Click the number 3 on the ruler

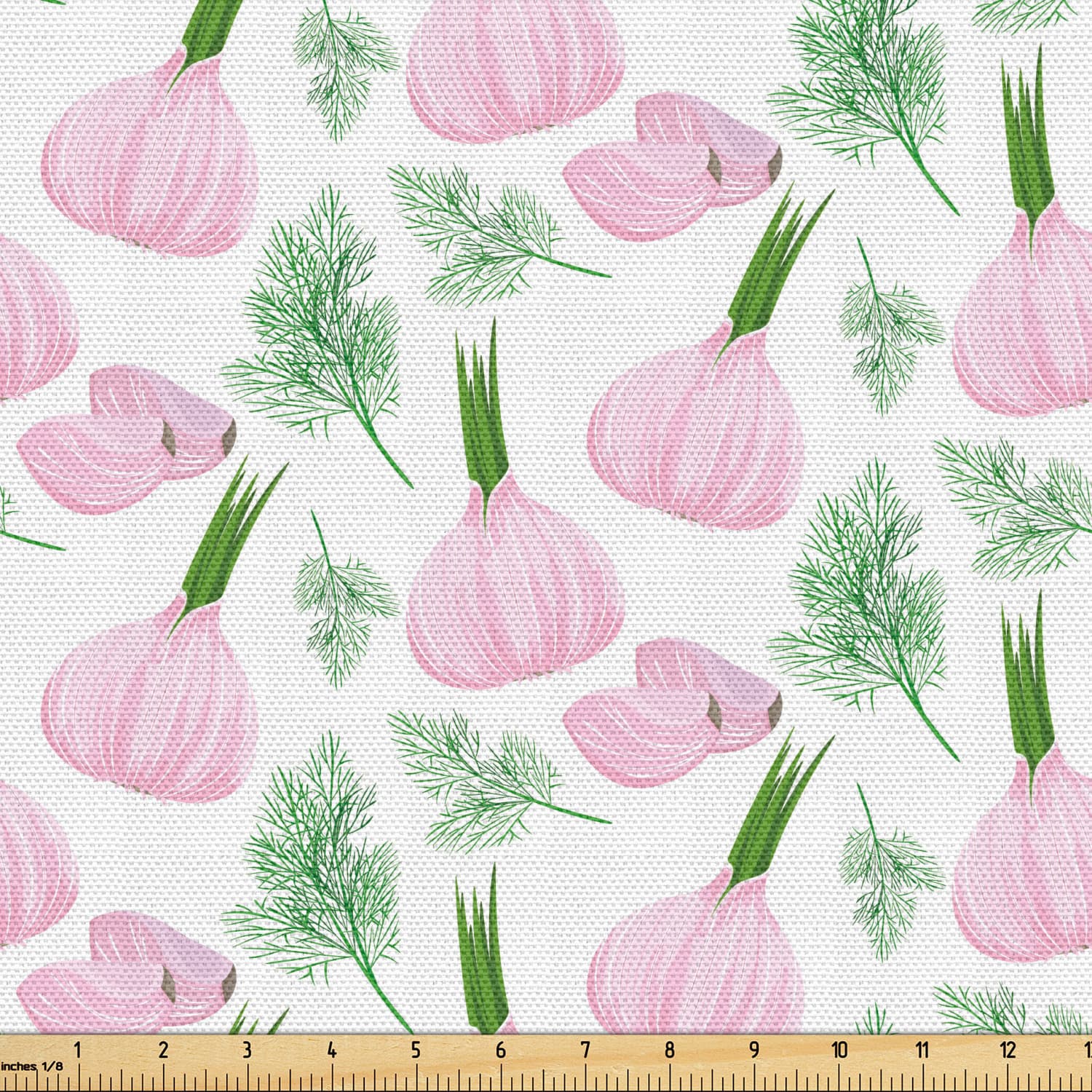point(247,1050)
